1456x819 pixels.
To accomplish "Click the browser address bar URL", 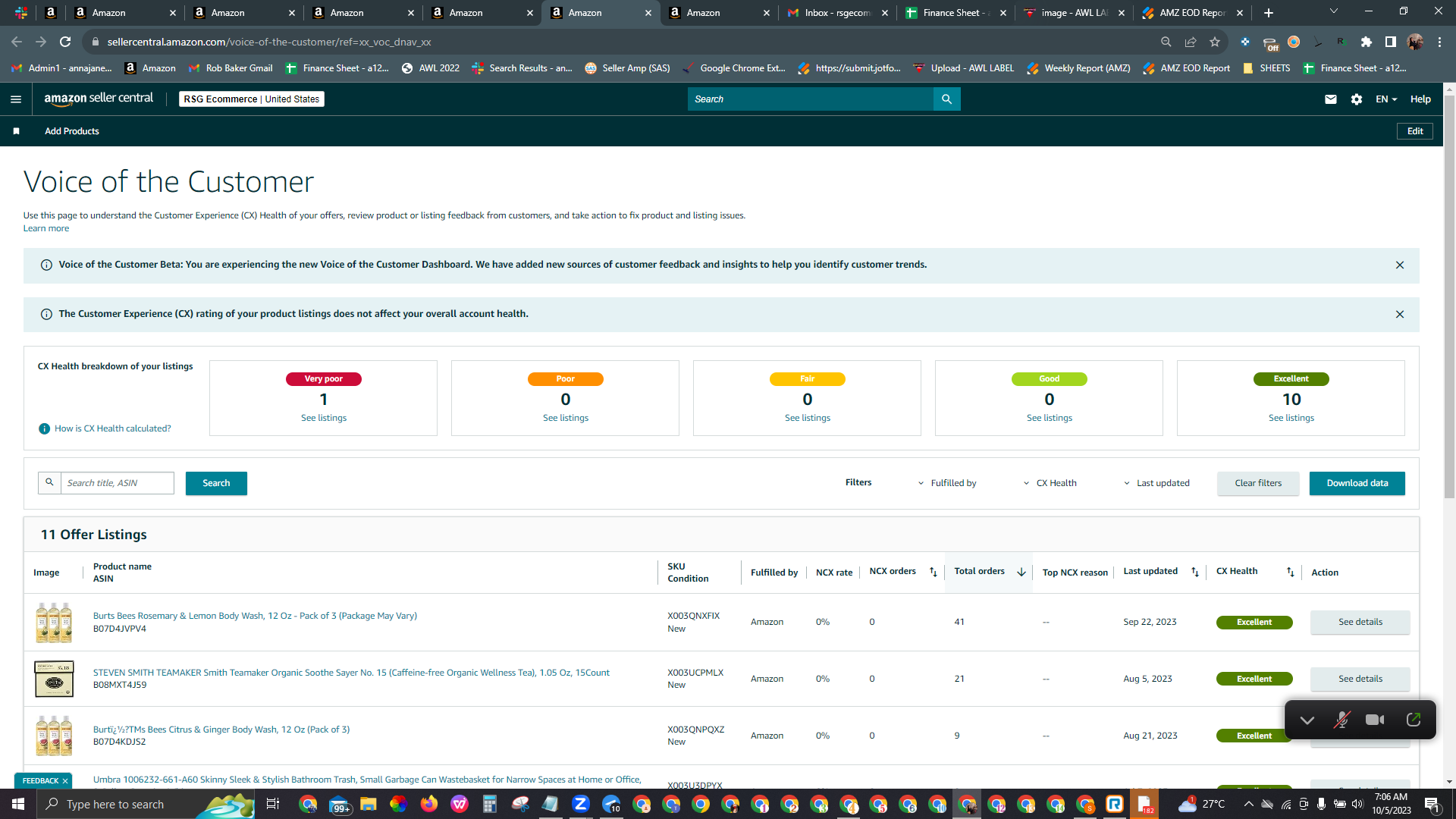I will pos(269,42).
